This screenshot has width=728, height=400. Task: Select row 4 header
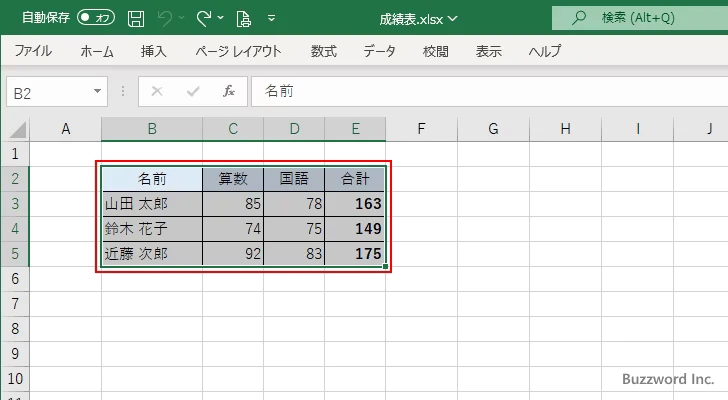pos(15,229)
